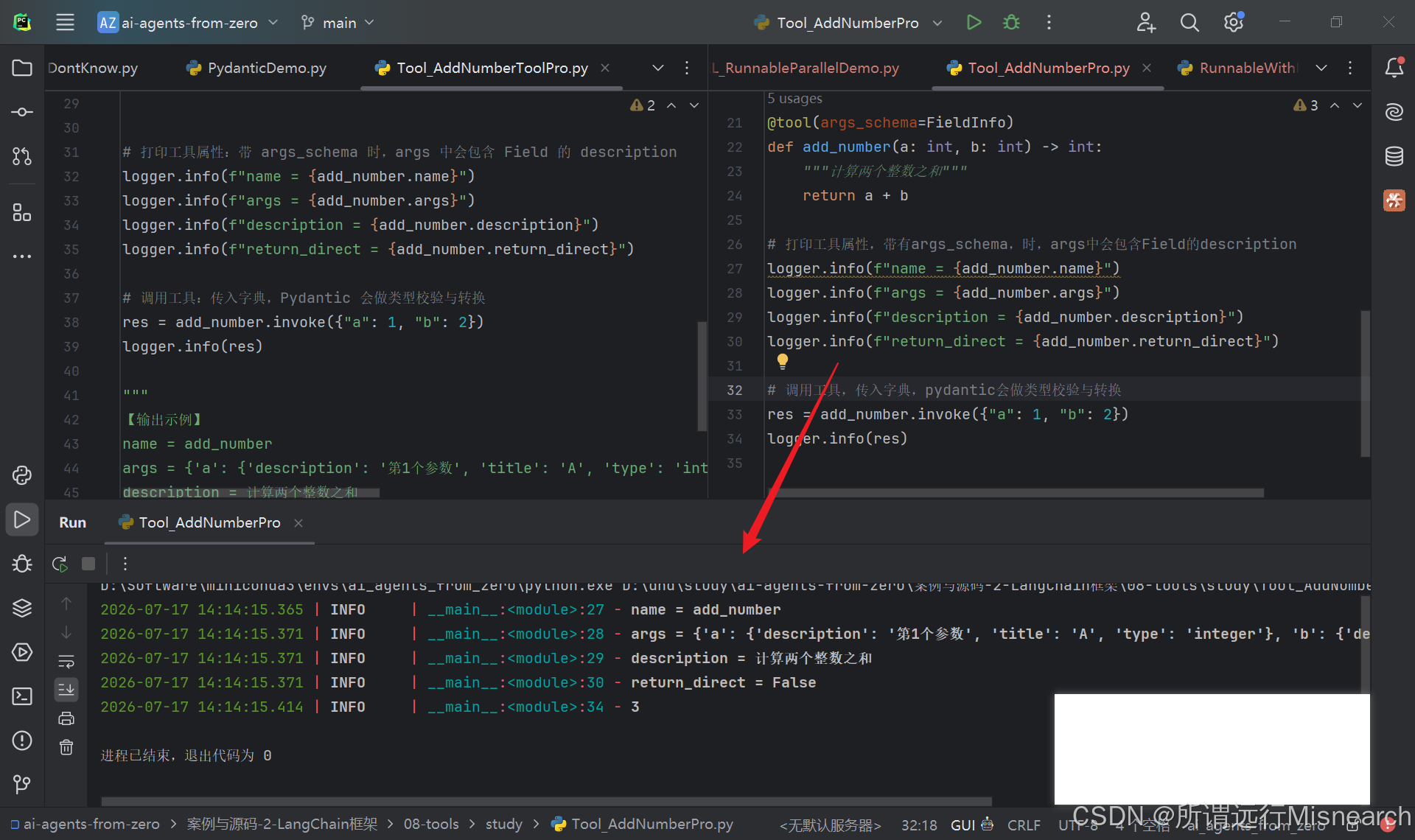Open left editor tab options menu
This screenshot has width=1415, height=840.
[687, 68]
